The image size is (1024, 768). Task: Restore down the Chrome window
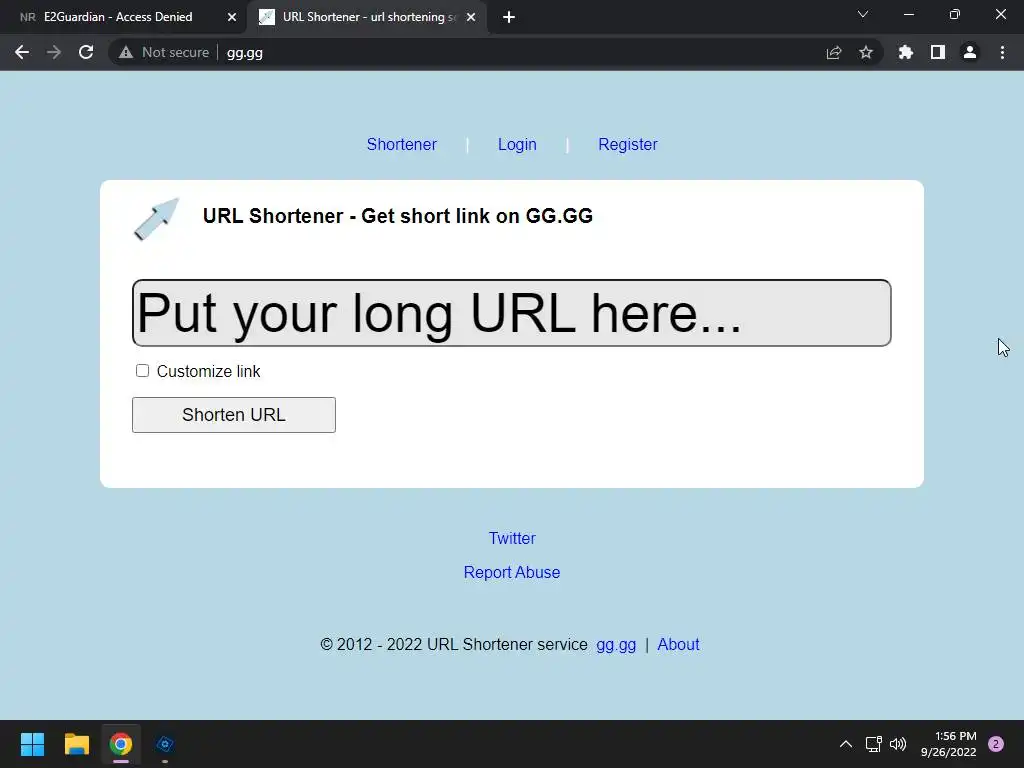954,14
